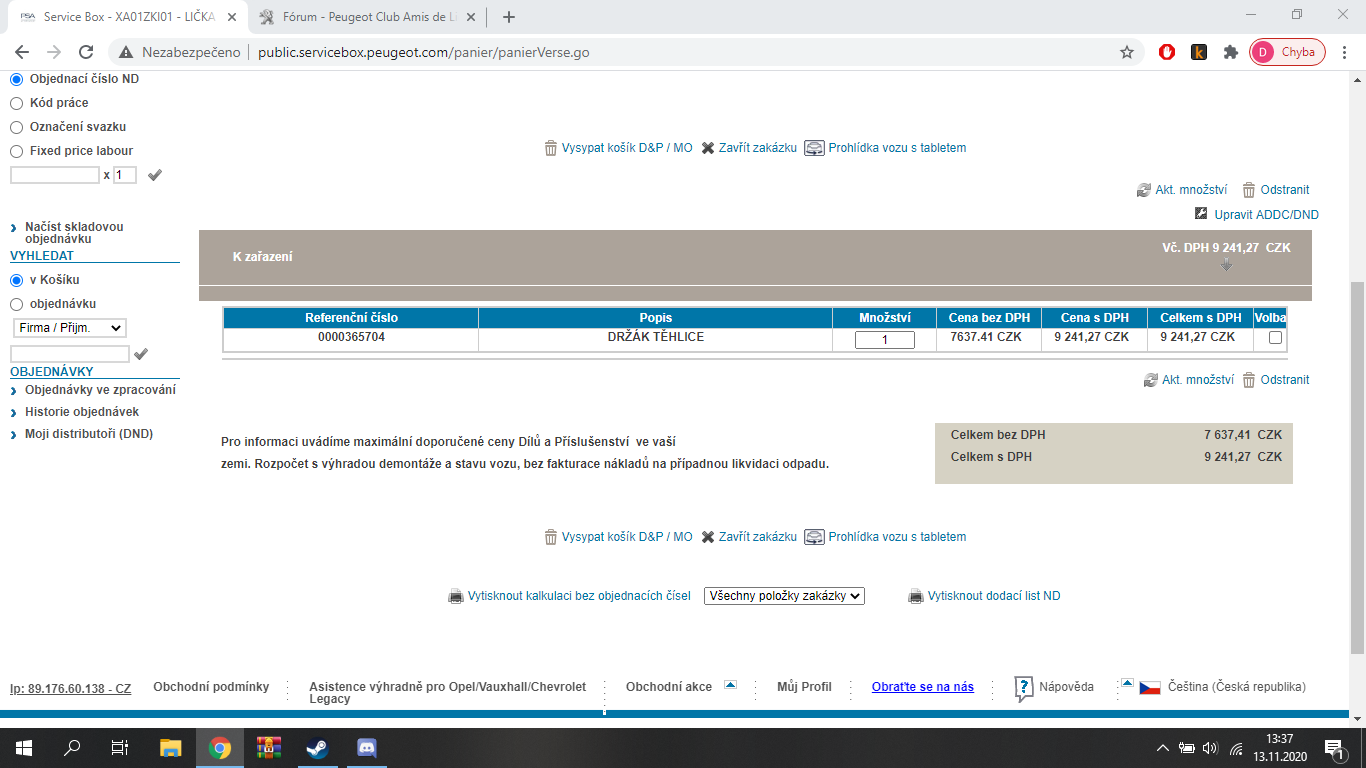Select the Kód práce radio button
Viewport: 1366px width, 768px height.
16,103
